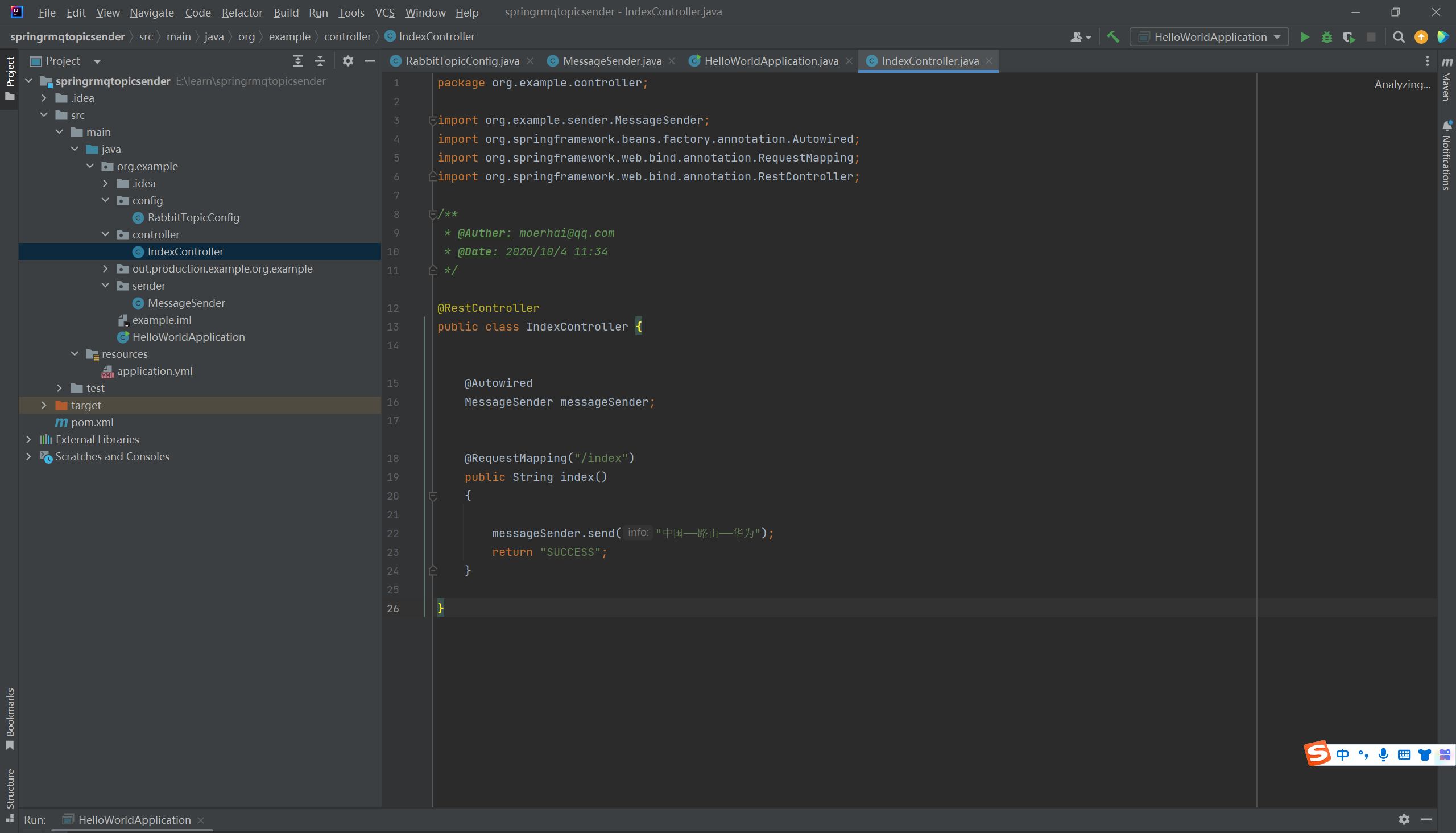Open the Run panel settings gear
The image size is (1456, 833).
pos(1404,819)
